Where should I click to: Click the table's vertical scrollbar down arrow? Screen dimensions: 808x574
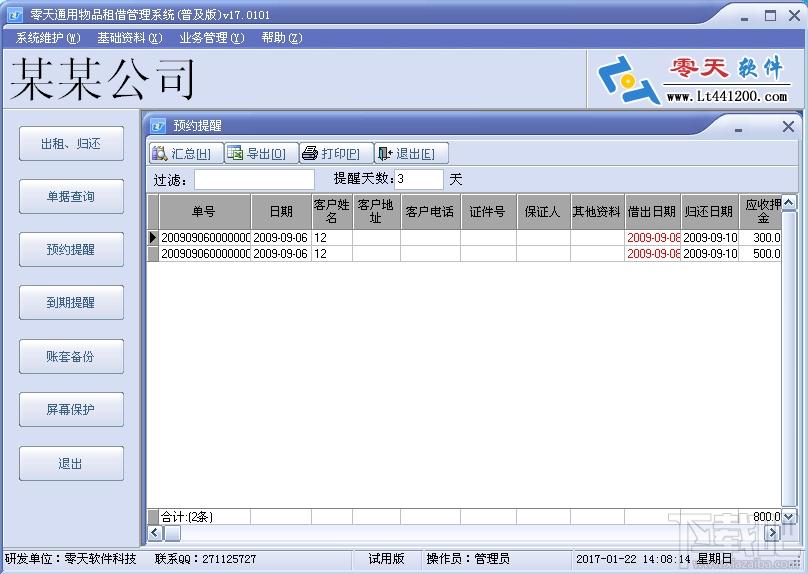[x=789, y=516]
